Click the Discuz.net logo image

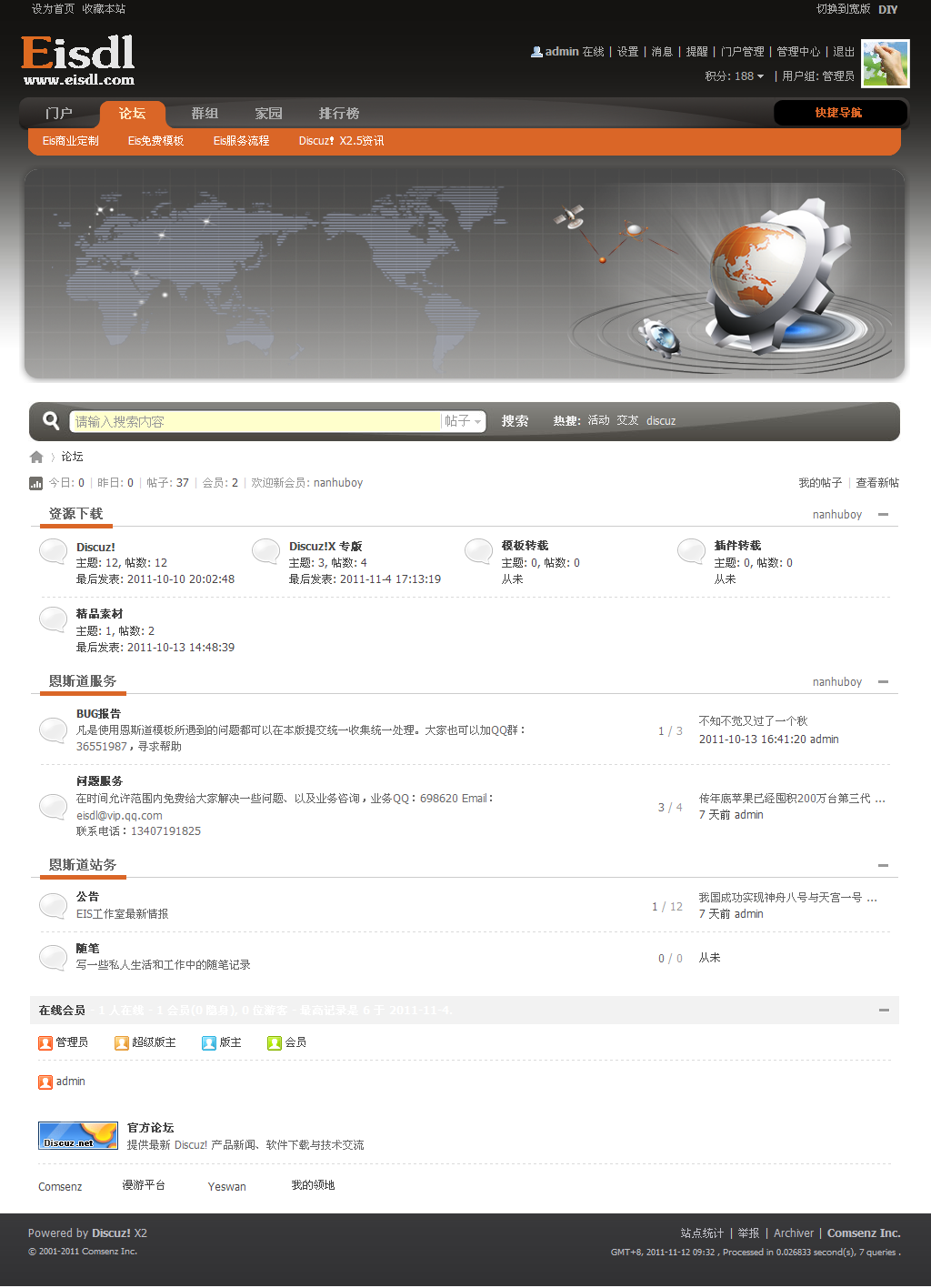tap(78, 1136)
